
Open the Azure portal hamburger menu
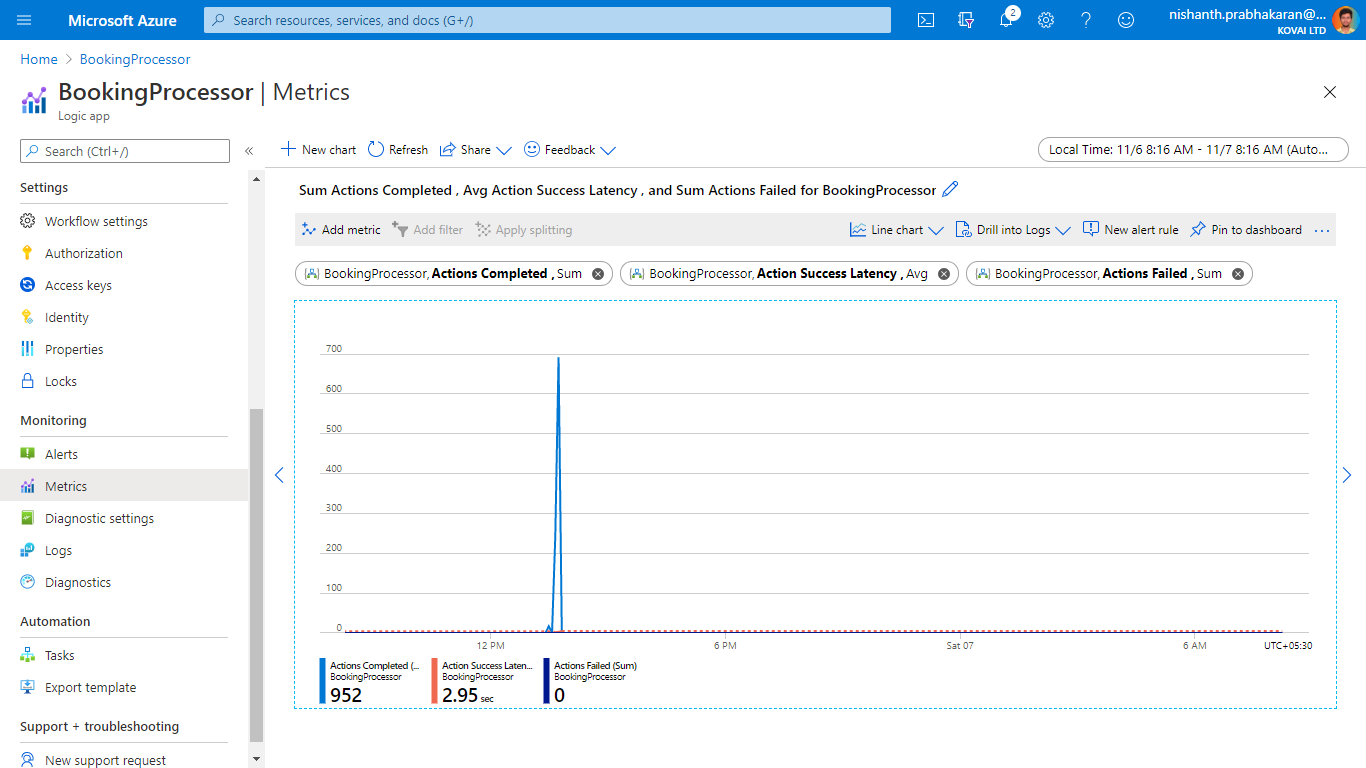coord(24,20)
